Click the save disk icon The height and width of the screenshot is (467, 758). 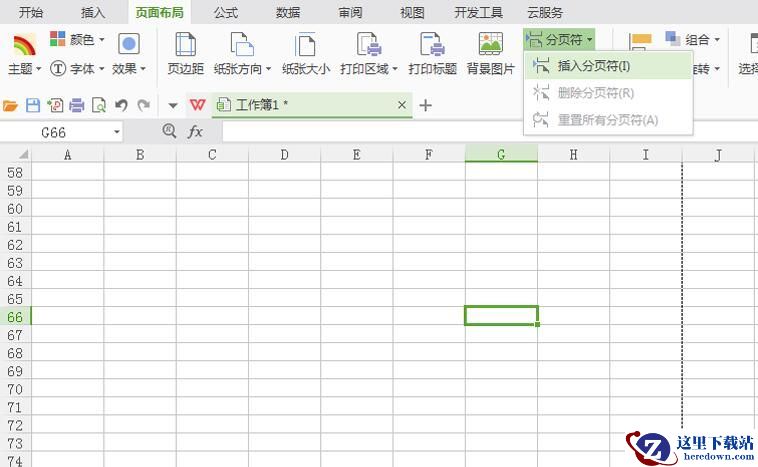coord(33,105)
